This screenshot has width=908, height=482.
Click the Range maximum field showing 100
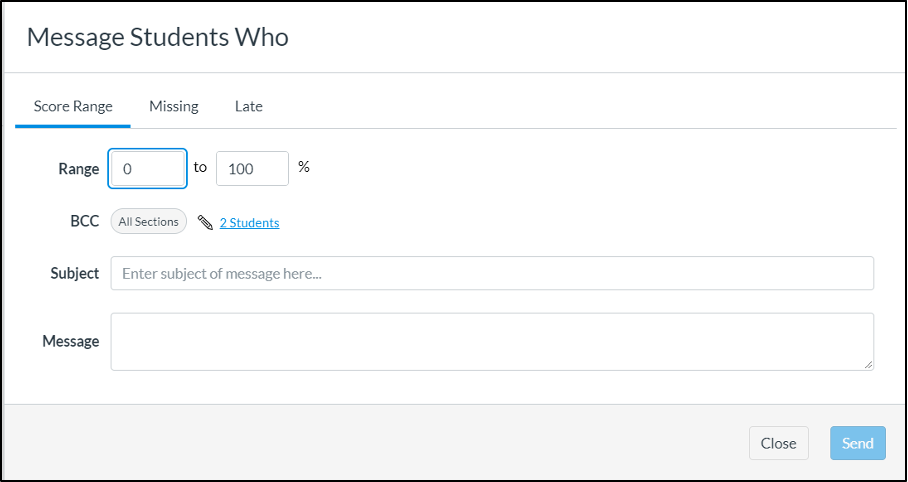[x=252, y=169]
